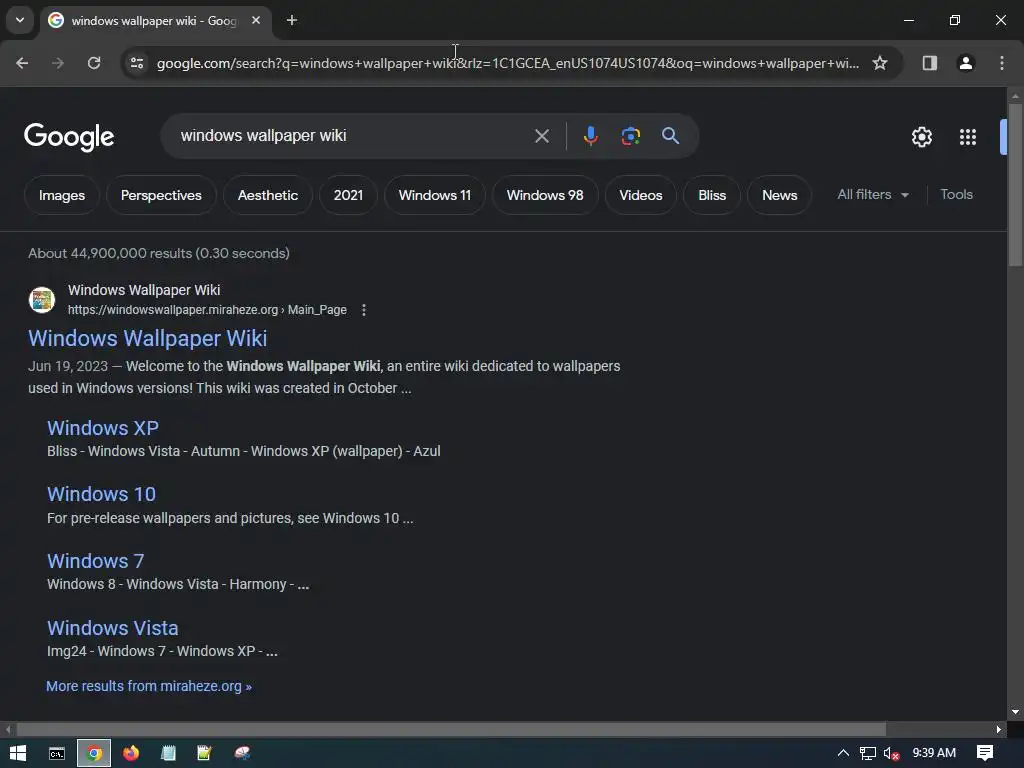Bookmark this page with the star icon

[x=880, y=63]
